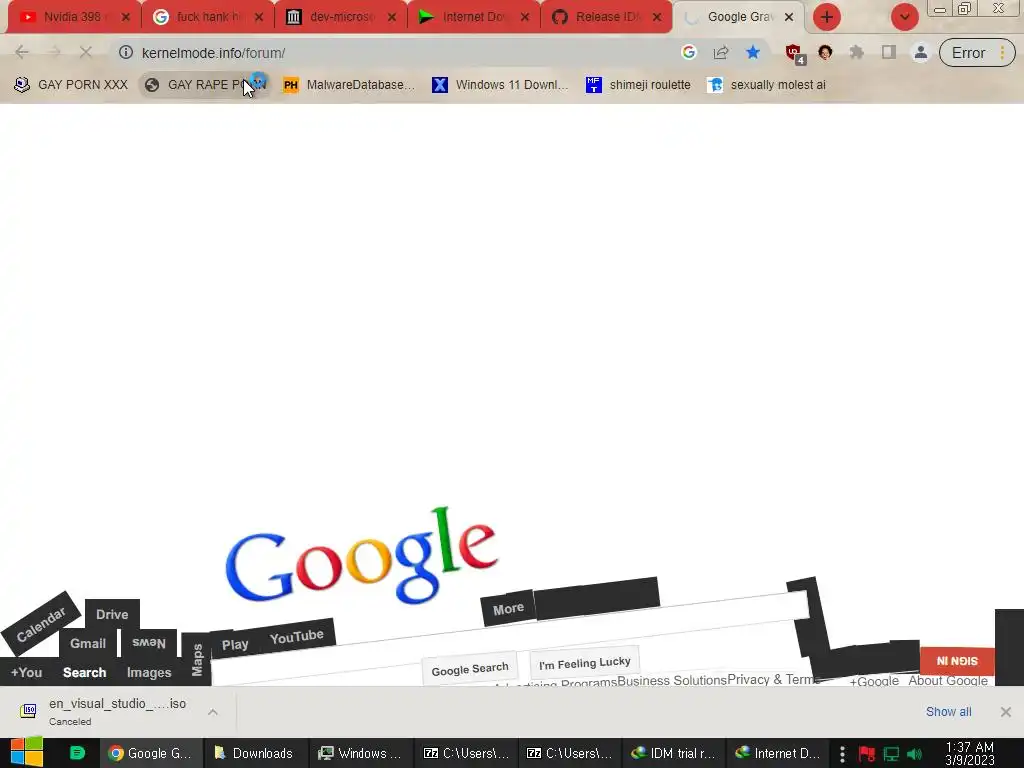Image resolution: width=1024 pixels, height=768 pixels.
Task: Click the Play item
Action: (x=235, y=645)
